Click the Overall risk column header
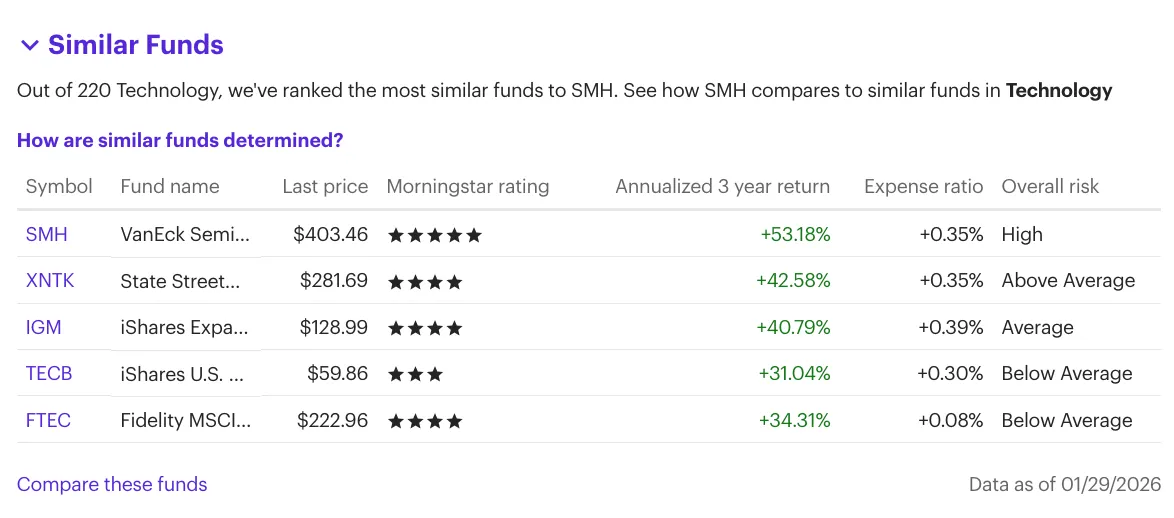The width and height of the screenshot is (1174, 518). [1050, 186]
